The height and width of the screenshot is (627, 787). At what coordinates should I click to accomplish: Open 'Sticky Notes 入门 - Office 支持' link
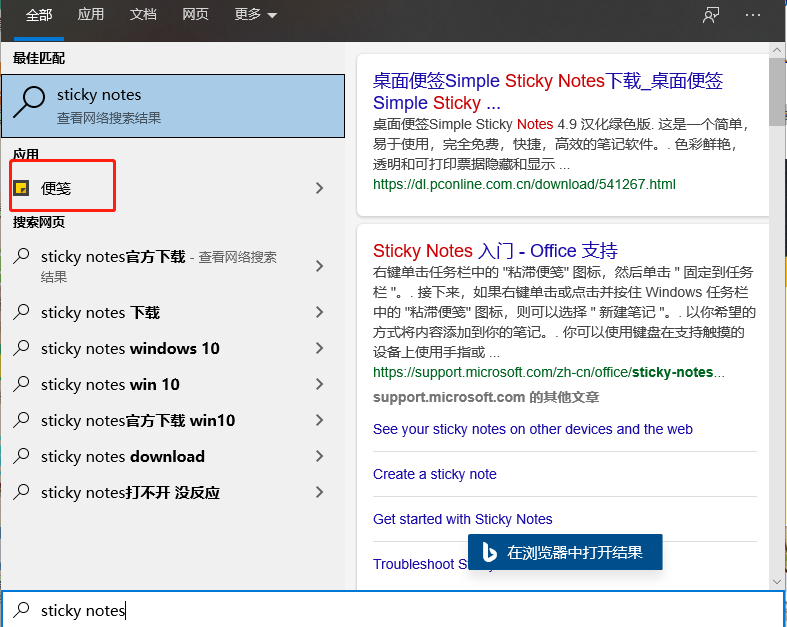[495, 250]
